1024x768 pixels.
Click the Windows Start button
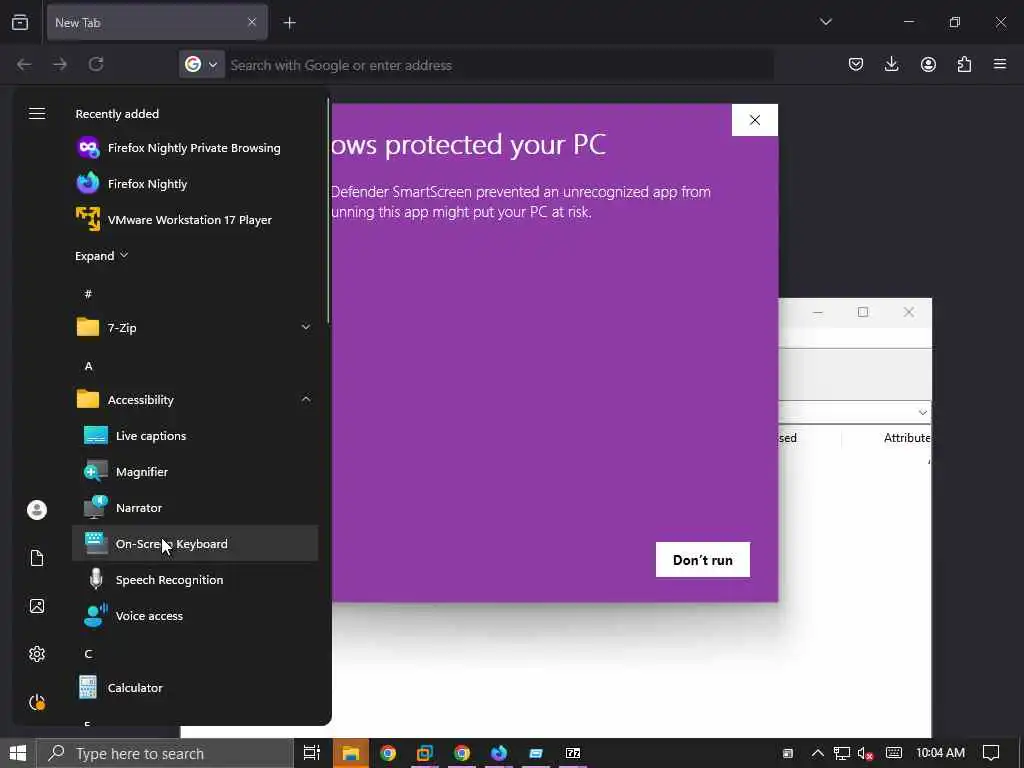pyautogui.click(x=18, y=753)
